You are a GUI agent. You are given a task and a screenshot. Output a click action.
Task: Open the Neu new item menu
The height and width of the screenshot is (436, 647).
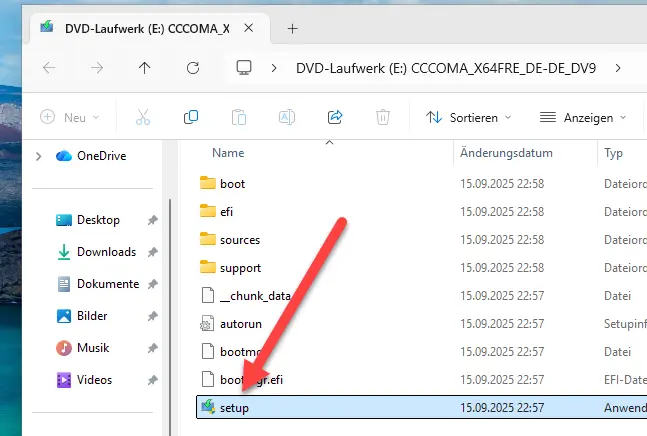[71, 117]
